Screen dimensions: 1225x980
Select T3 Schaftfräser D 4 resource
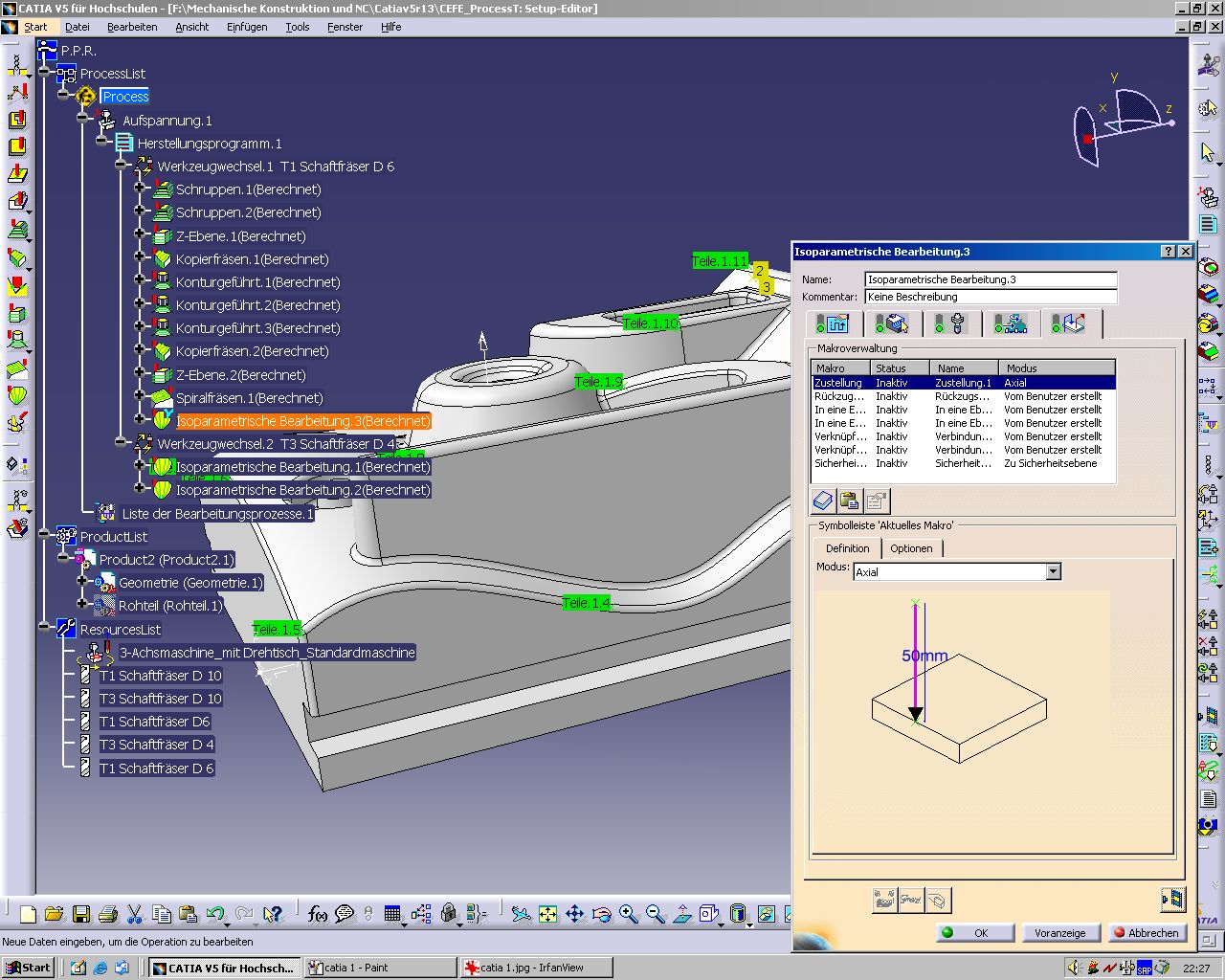(156, 745)
